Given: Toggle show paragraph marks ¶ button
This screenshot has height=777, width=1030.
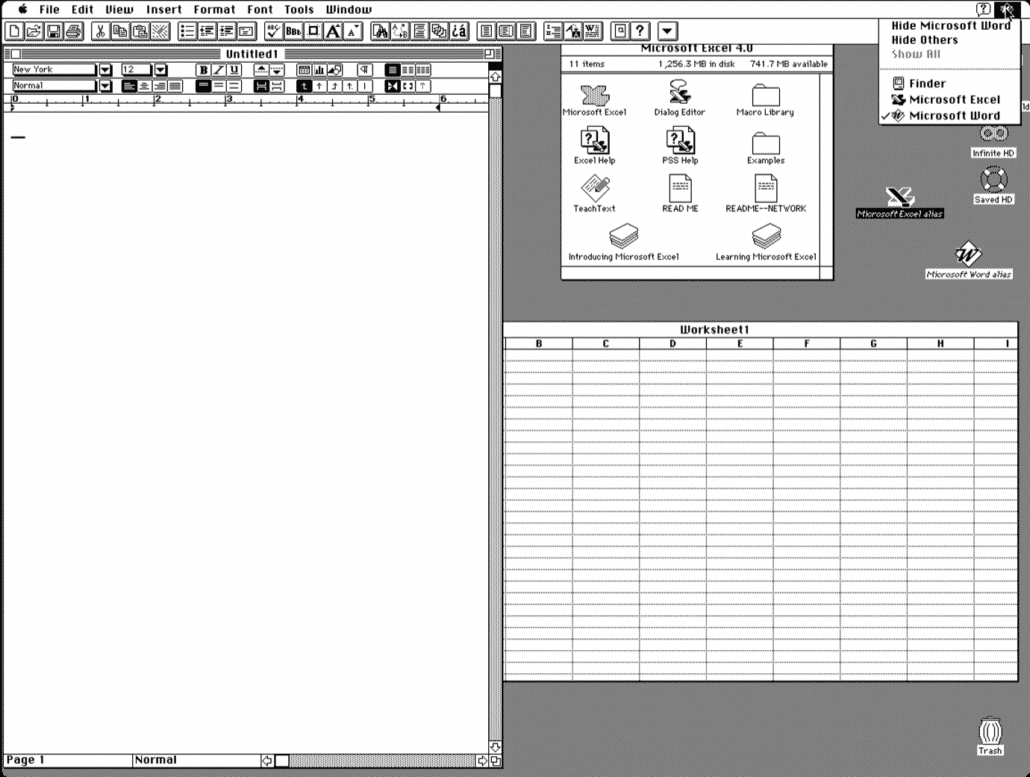Looking at the screenshot, I should pyautogui.click(x=365, y=70).
